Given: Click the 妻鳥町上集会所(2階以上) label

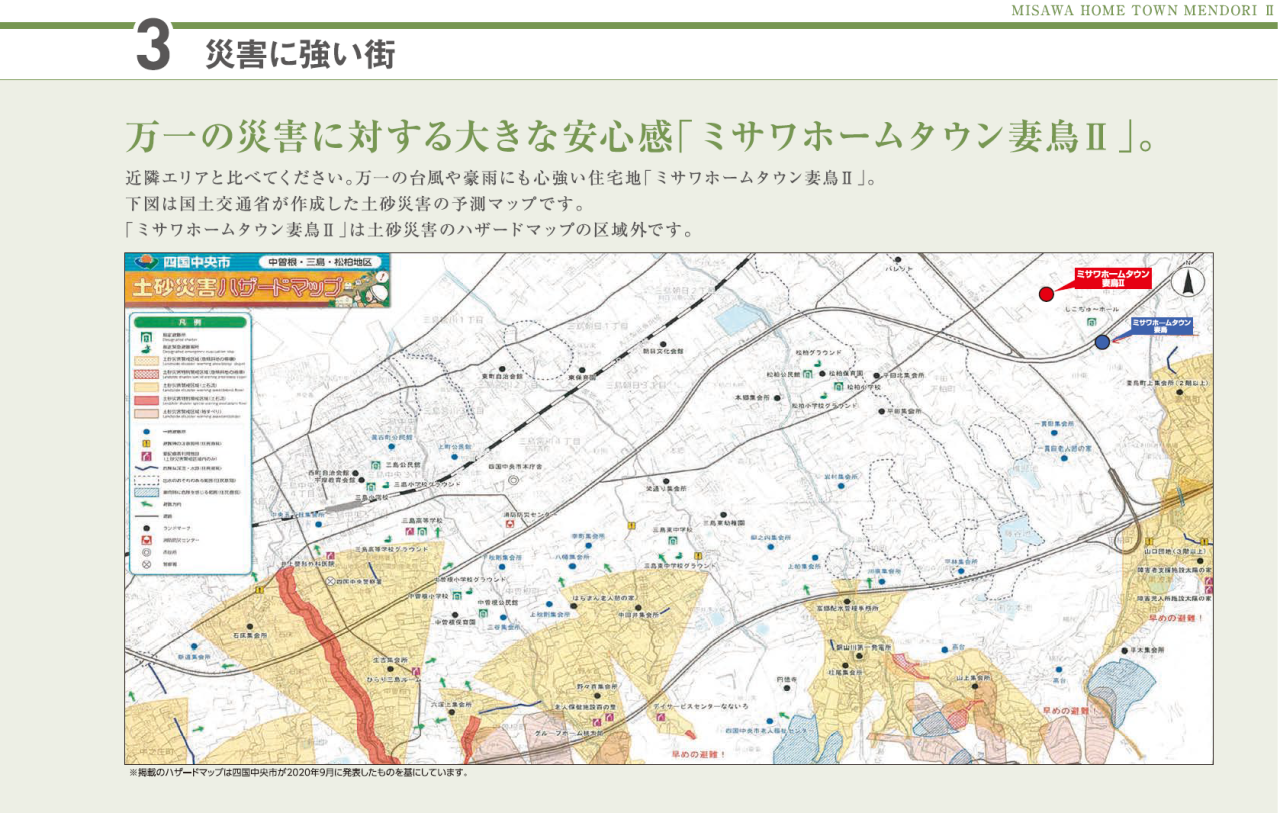Looking at the screenshot, I should pos(1167,383).
